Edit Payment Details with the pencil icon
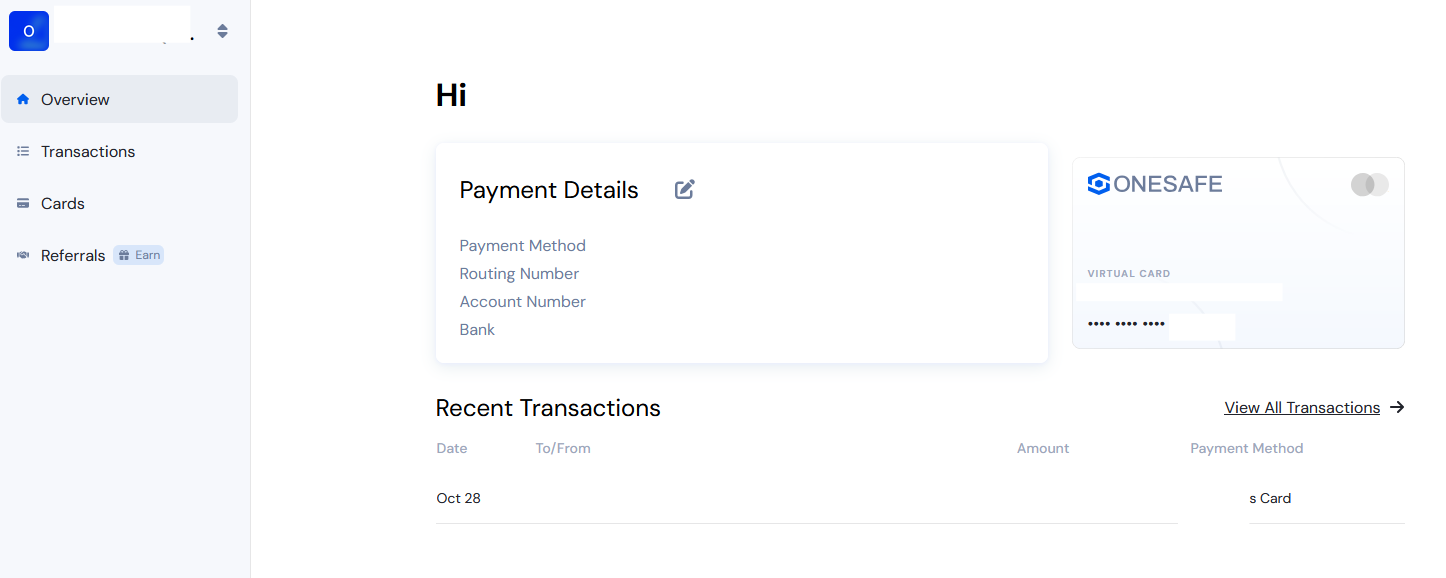 (x=685, y=189)
